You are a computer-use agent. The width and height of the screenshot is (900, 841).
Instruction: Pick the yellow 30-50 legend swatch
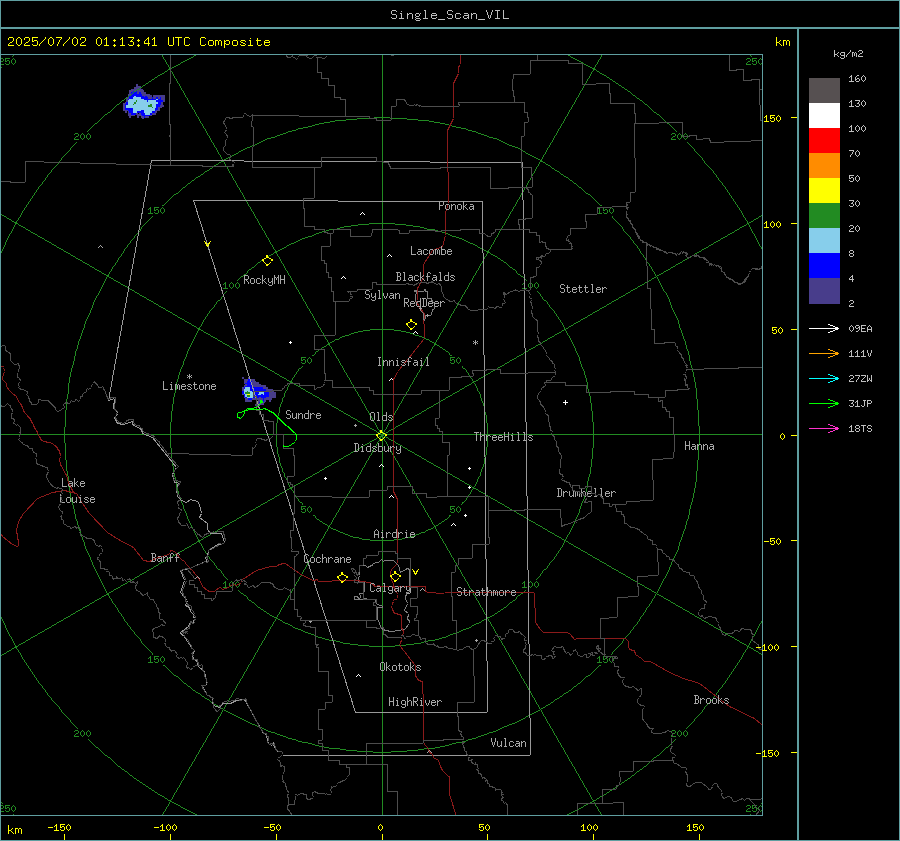pyautogui.click(x=824, y=191)
